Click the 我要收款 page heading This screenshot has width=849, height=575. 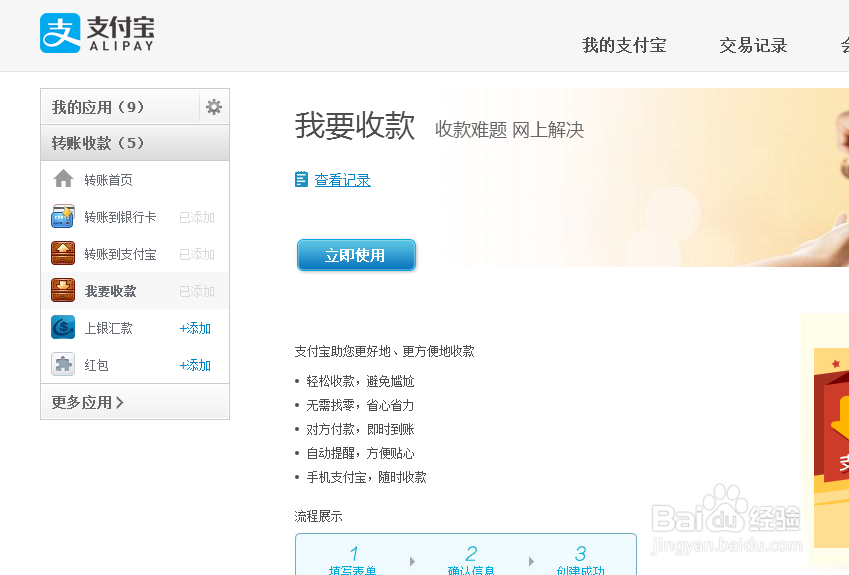pos(355,126)
